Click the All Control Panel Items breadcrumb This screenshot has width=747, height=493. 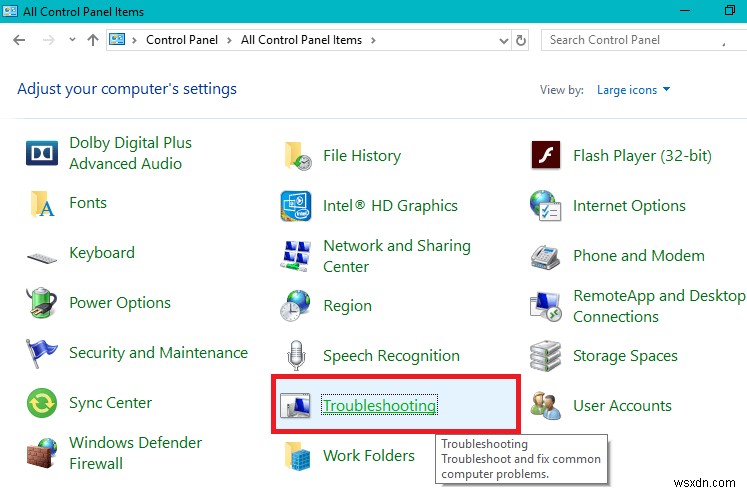[x=302, y=40]
